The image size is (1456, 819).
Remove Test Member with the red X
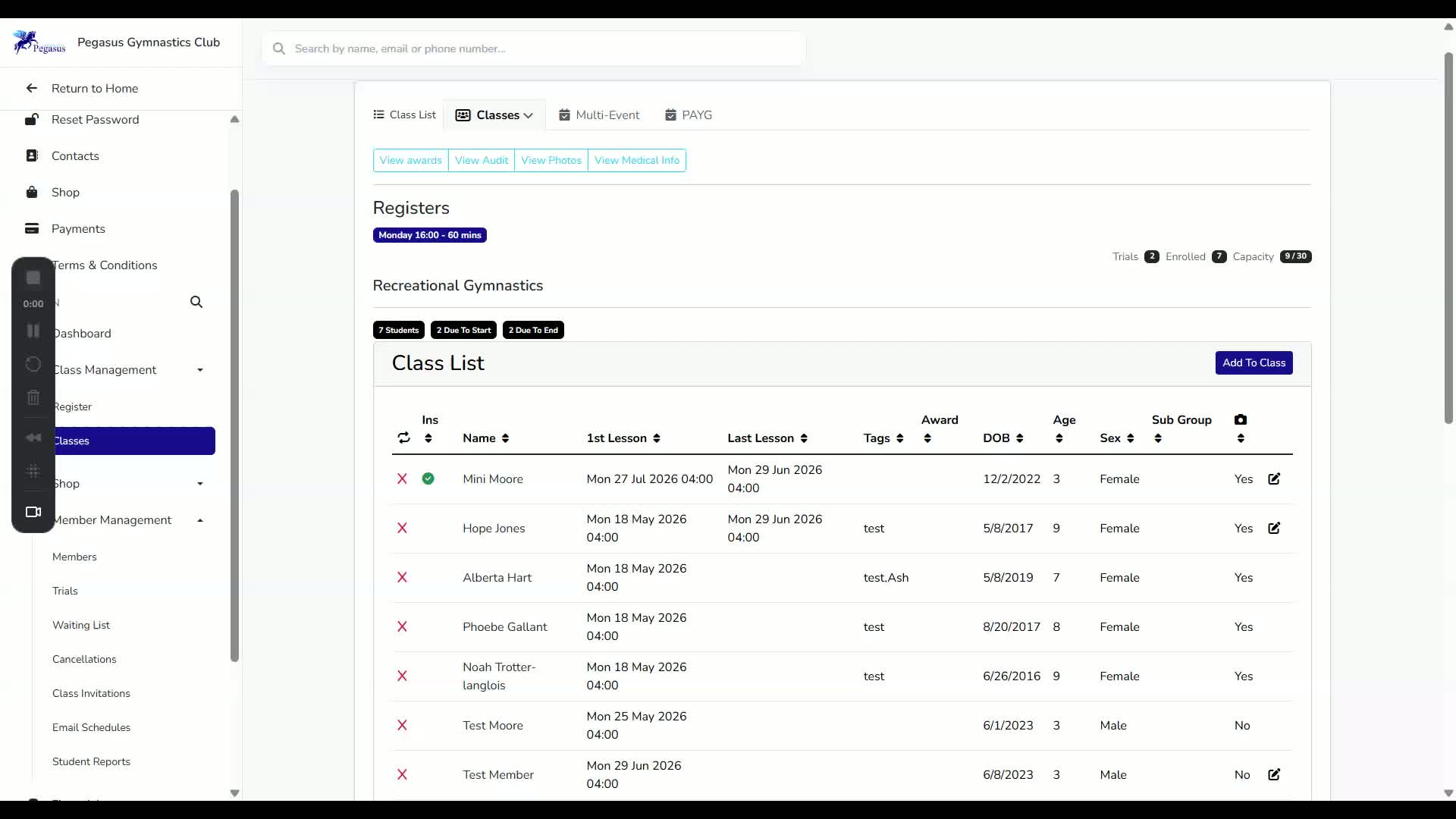pos(403,775)
